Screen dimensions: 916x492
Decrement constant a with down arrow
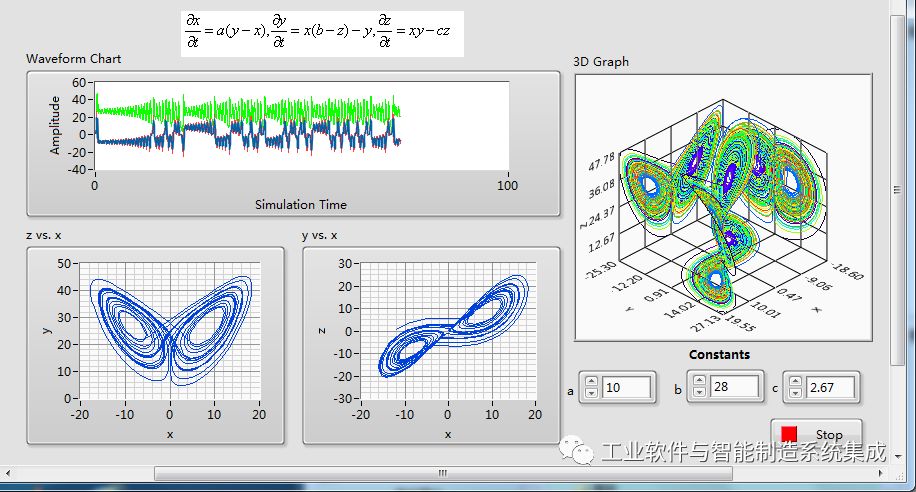[591, 393]
